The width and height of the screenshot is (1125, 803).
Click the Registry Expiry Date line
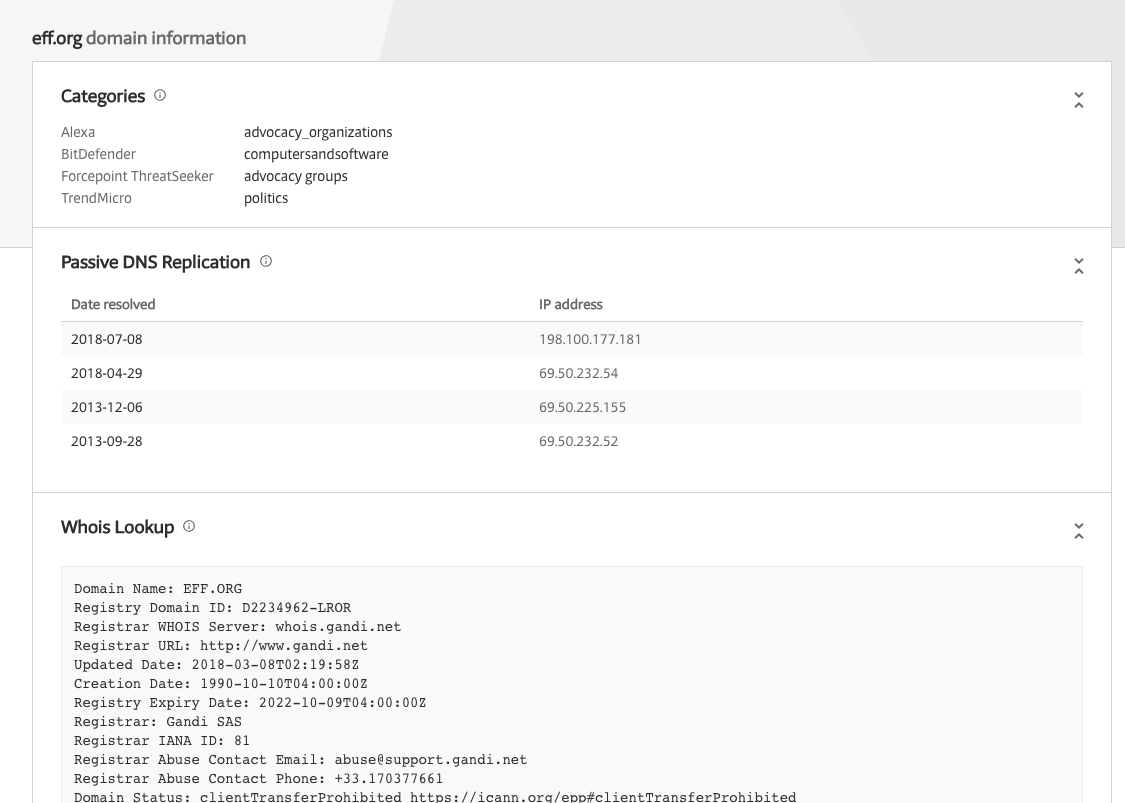[x=250, y=703]
